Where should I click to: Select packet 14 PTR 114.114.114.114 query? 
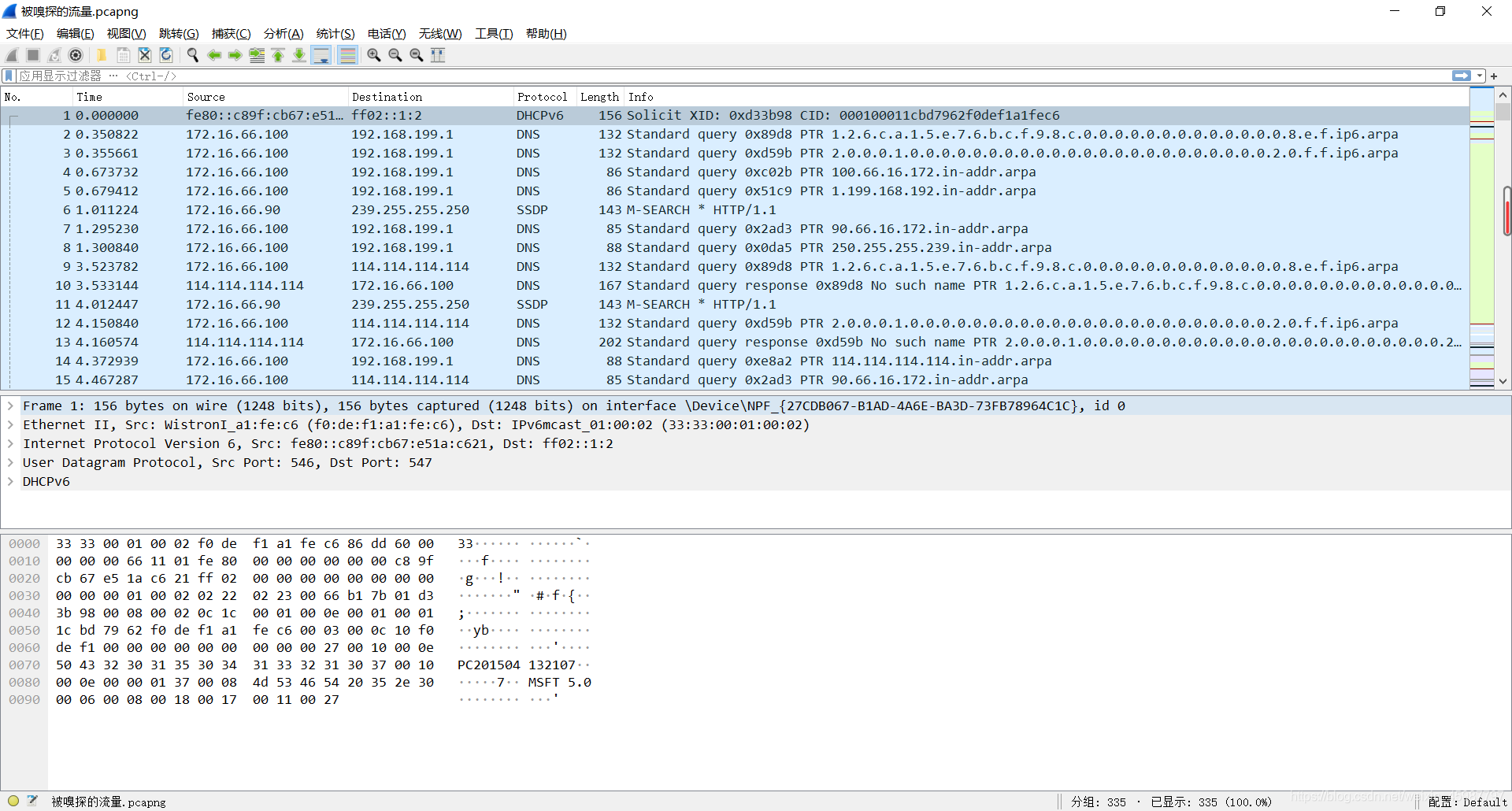click(735, 361)
